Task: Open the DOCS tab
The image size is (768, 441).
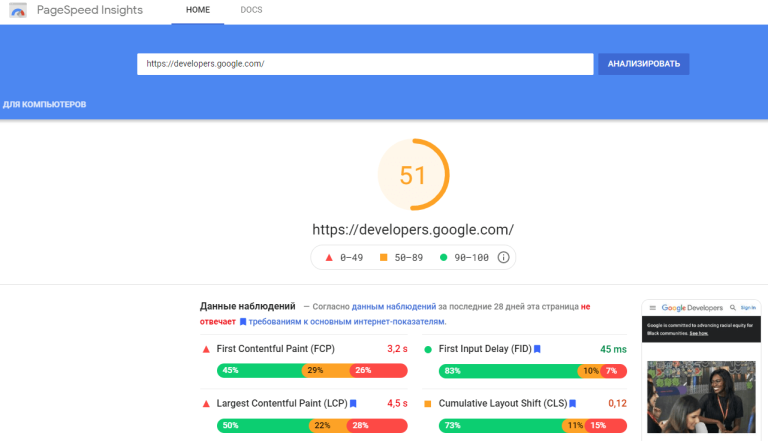Action: point(251,10)
